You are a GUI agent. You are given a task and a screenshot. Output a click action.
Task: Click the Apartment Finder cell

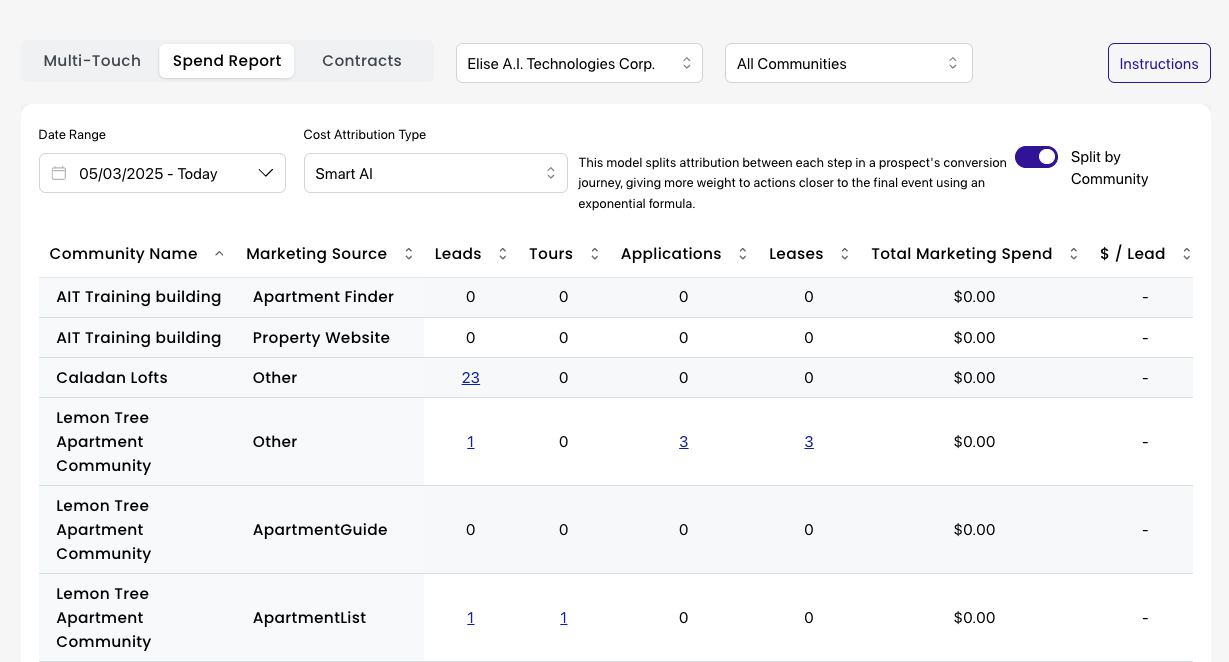323,297
